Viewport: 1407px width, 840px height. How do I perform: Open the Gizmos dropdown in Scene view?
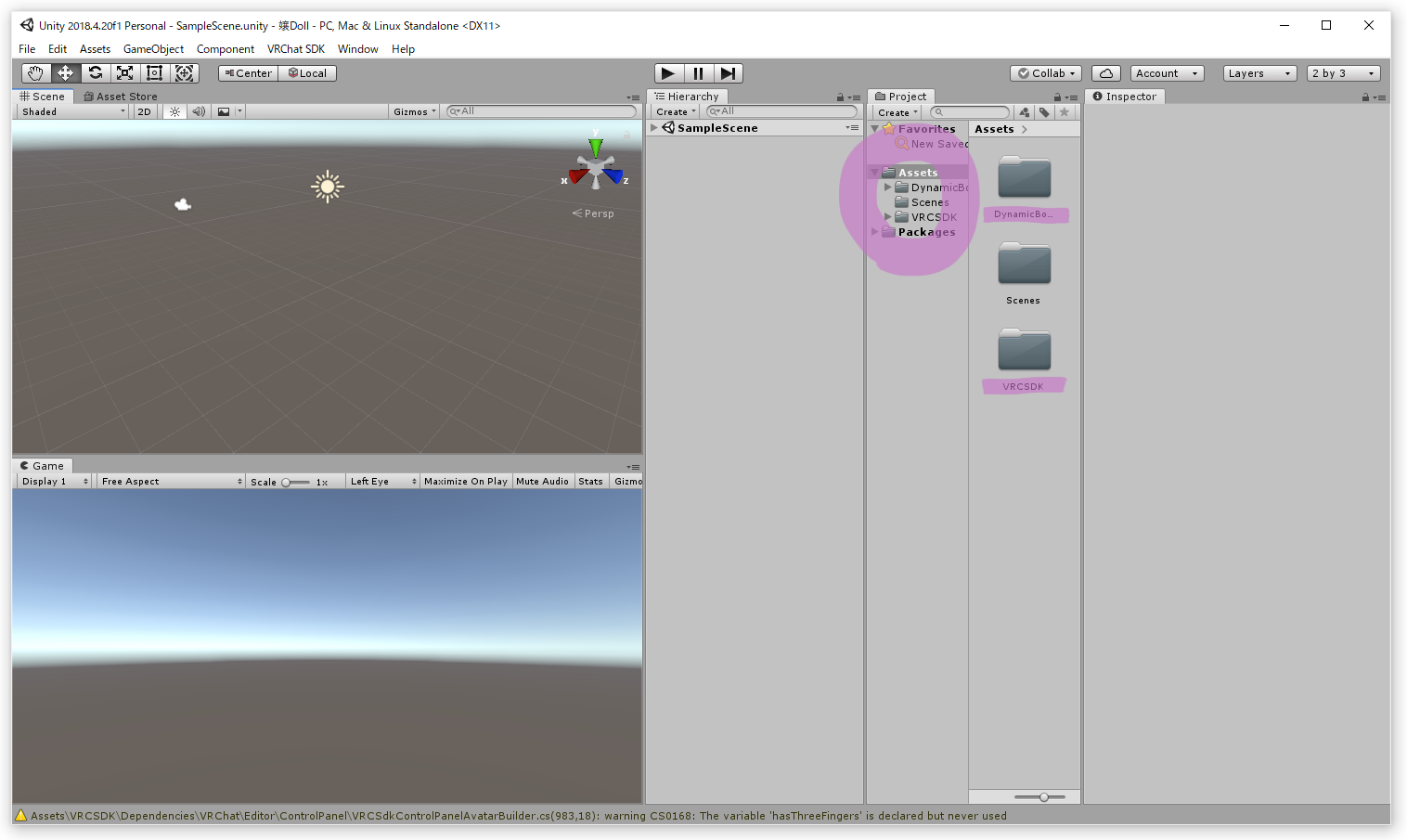click(x=414, y=111)
